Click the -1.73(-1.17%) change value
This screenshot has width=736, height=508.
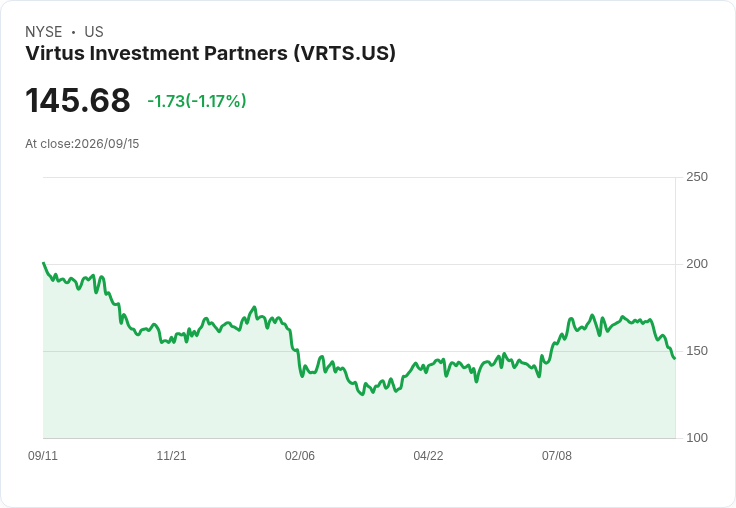click(x=197, y=101)
